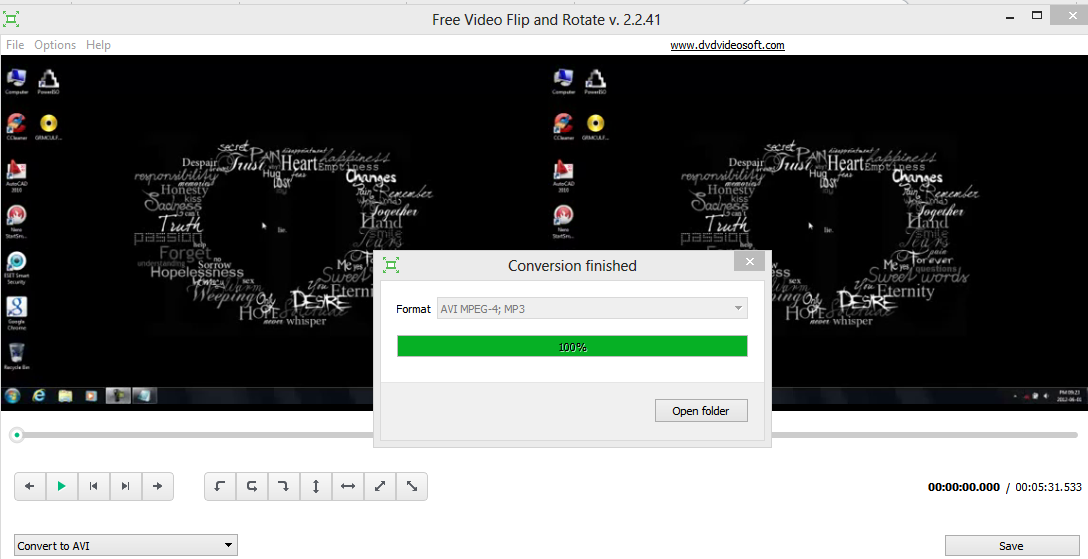The height and width of the screenshot is (559, 1088).
Task: Open the Format AVI MPEG-4; MP3 combo box
Action: pyautogui.click(x=592, y=309)
